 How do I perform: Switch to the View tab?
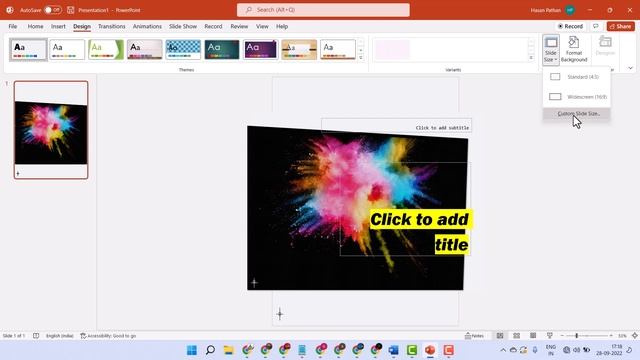[262, 27]
